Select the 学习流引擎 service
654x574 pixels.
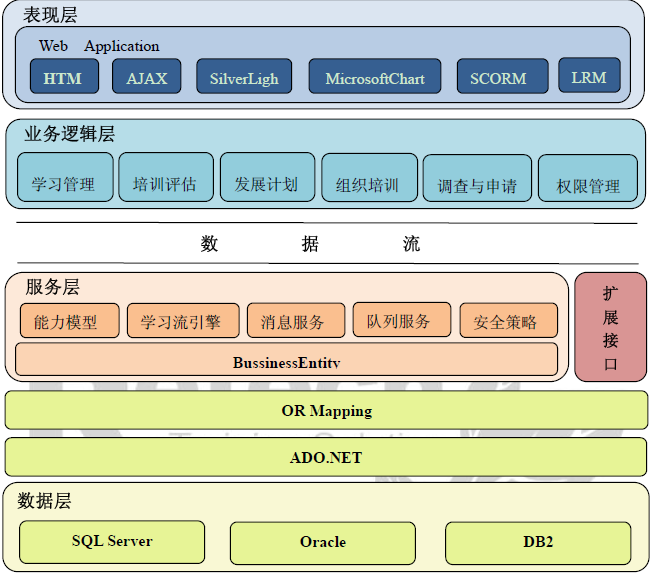(183, 321)
